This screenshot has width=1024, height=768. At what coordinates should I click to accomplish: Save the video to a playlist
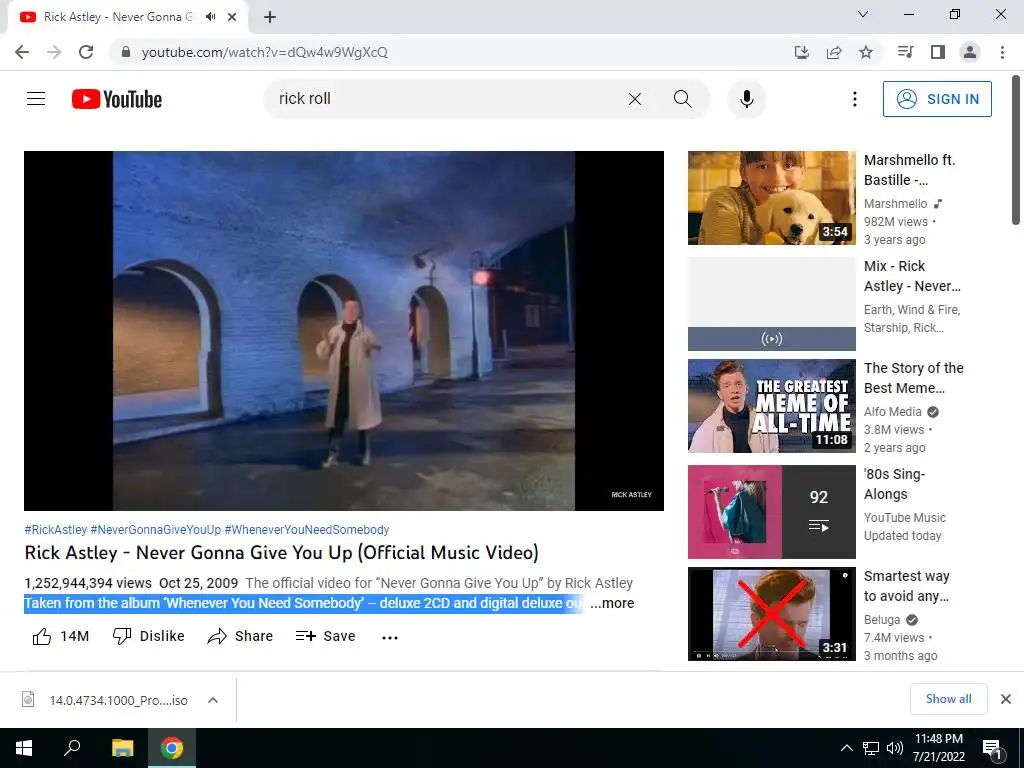point(325,636)
